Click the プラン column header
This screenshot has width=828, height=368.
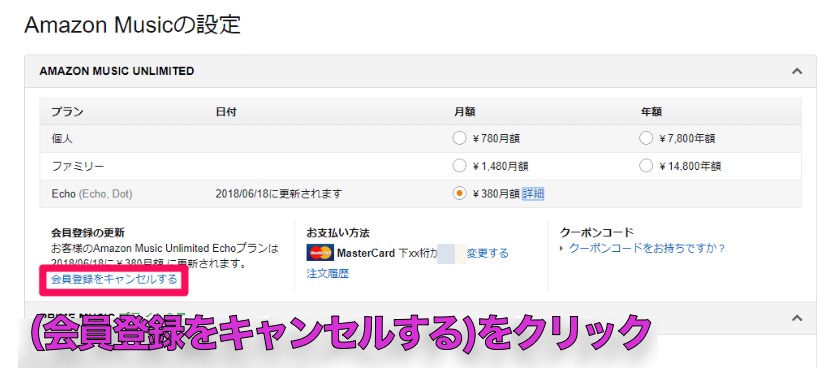tap(67, 112)
